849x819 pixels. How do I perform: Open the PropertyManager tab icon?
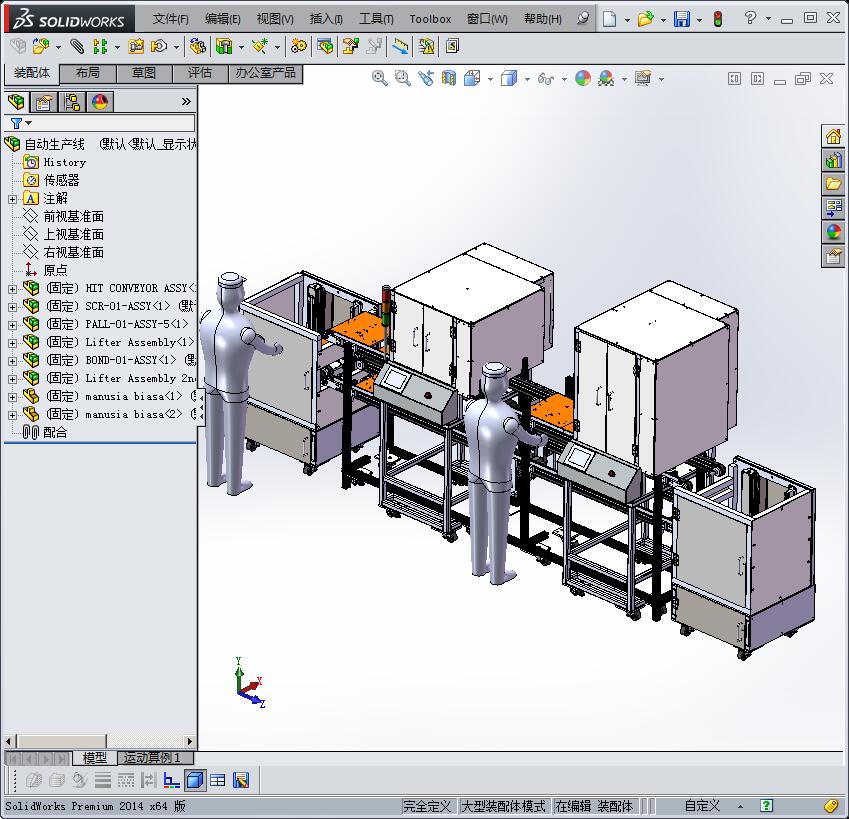pyautogui.click(x=44, y=102)
